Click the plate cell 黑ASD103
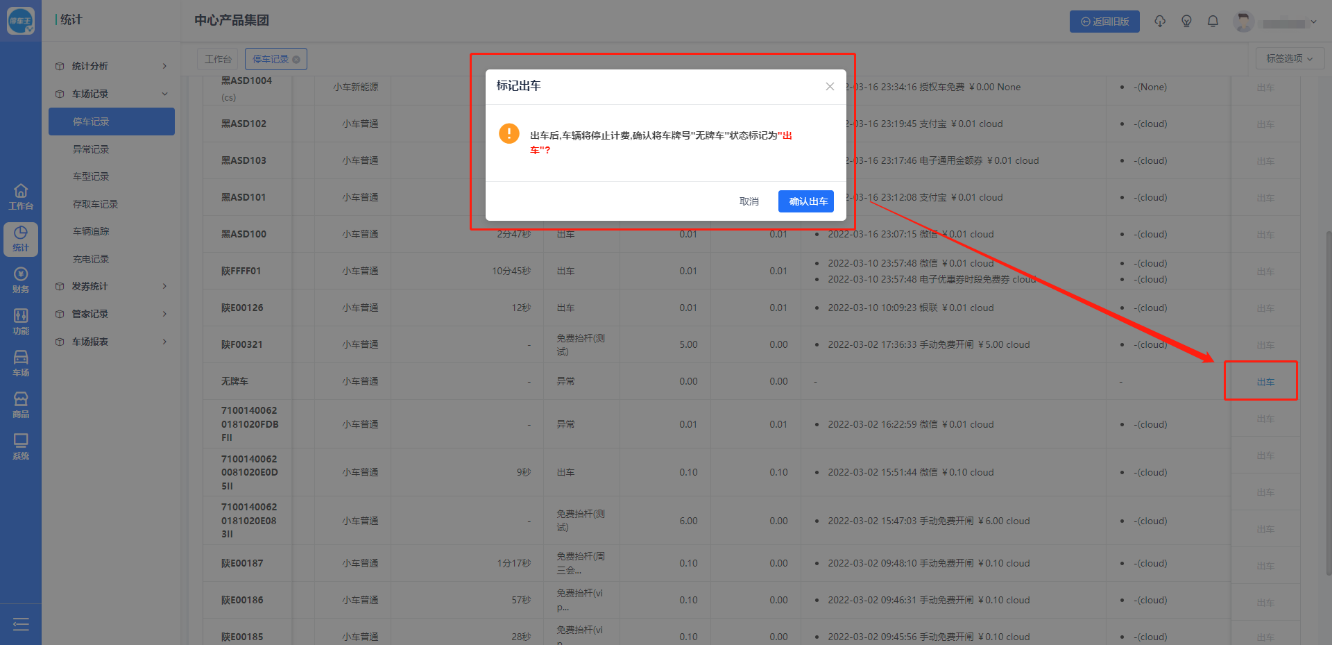Screen dimensions: 1332x645 243,160
